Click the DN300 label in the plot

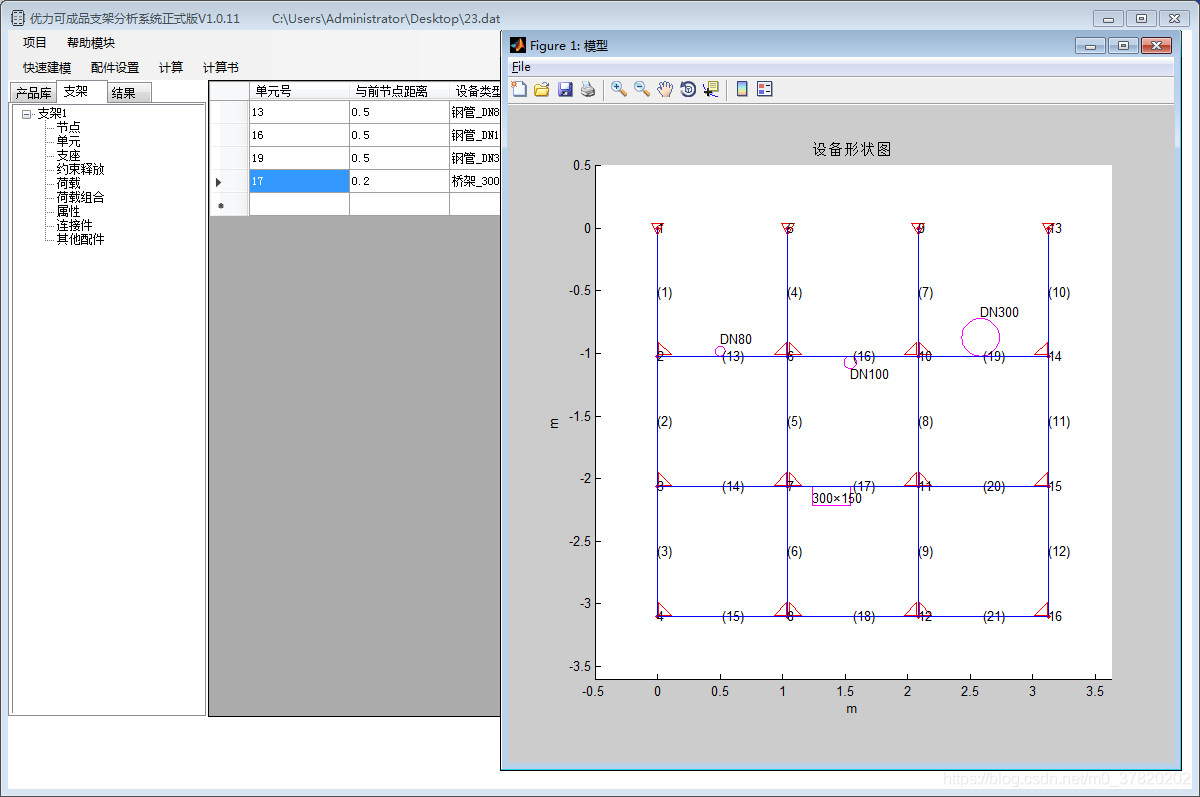coord(999,312)
